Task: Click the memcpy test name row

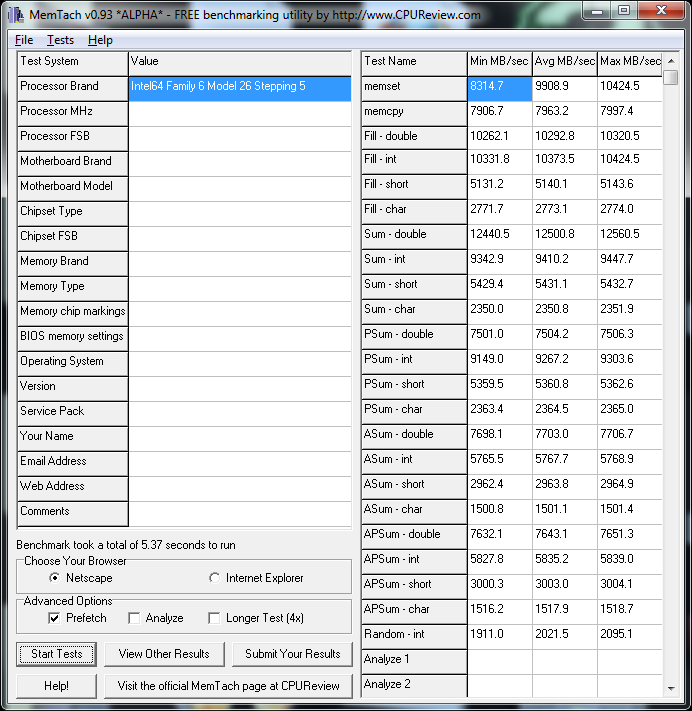Action: 414,113
